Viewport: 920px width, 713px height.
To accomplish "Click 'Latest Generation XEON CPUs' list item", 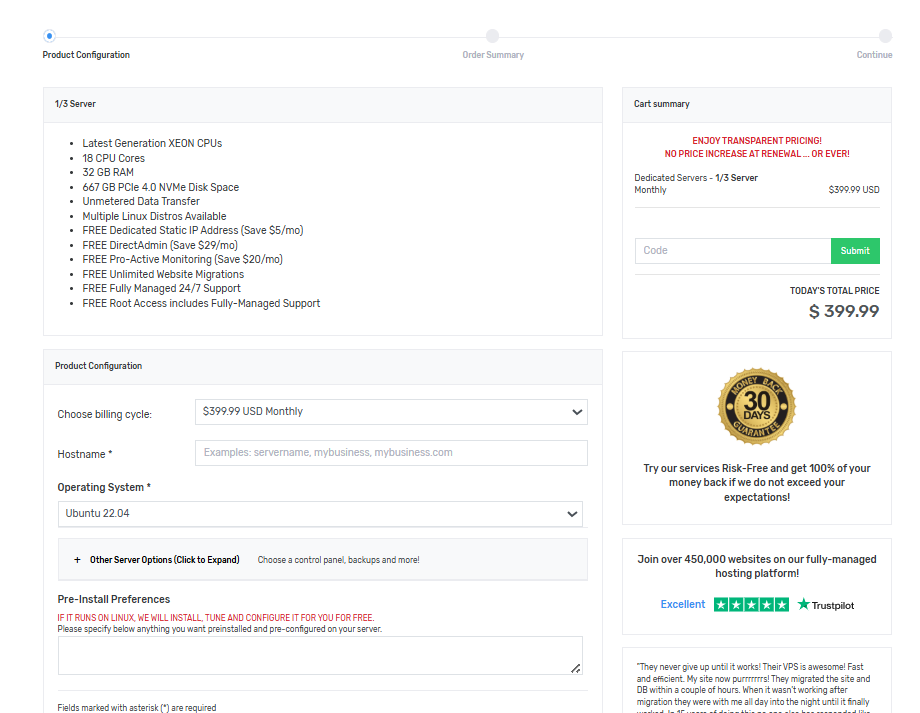I will point(152,143).
